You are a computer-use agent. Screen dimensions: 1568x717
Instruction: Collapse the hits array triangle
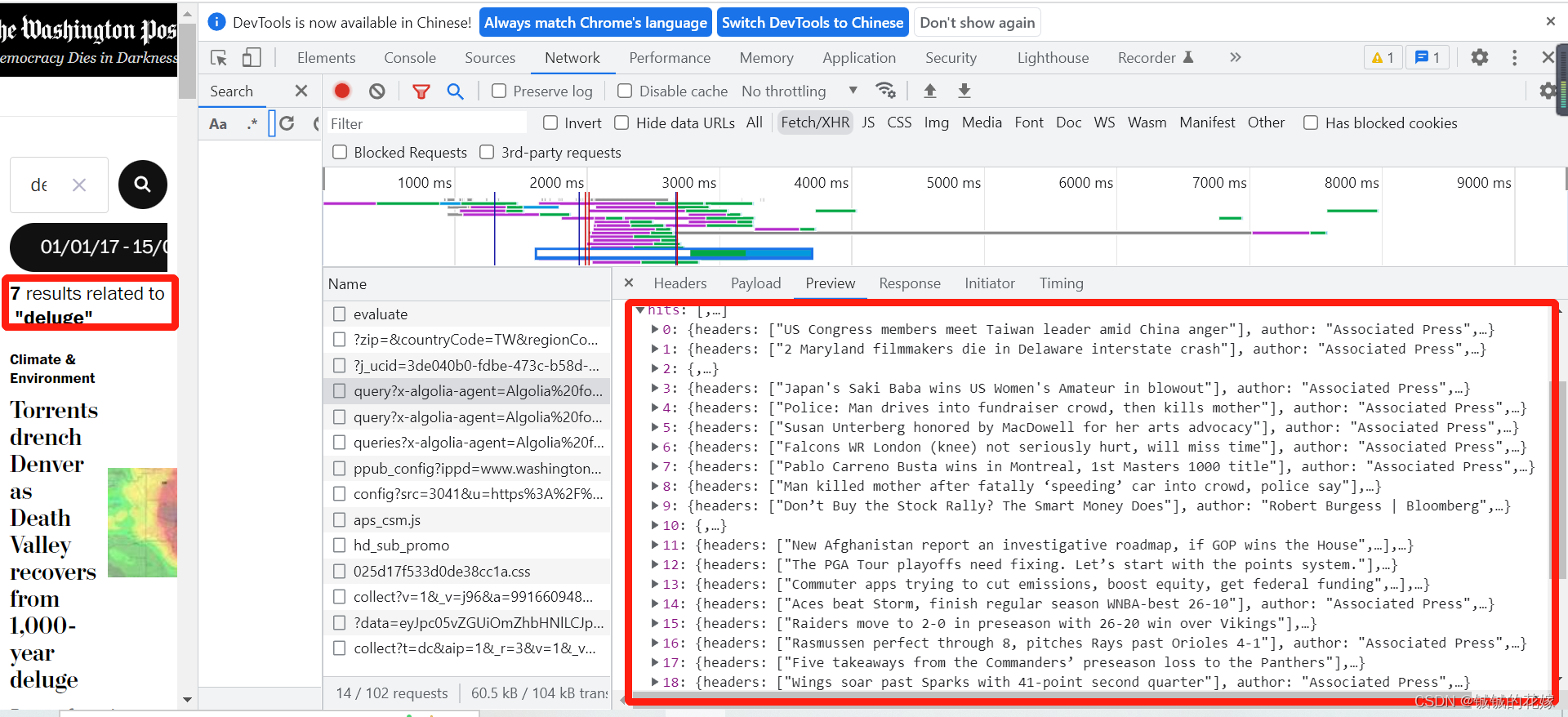[640, 310]
